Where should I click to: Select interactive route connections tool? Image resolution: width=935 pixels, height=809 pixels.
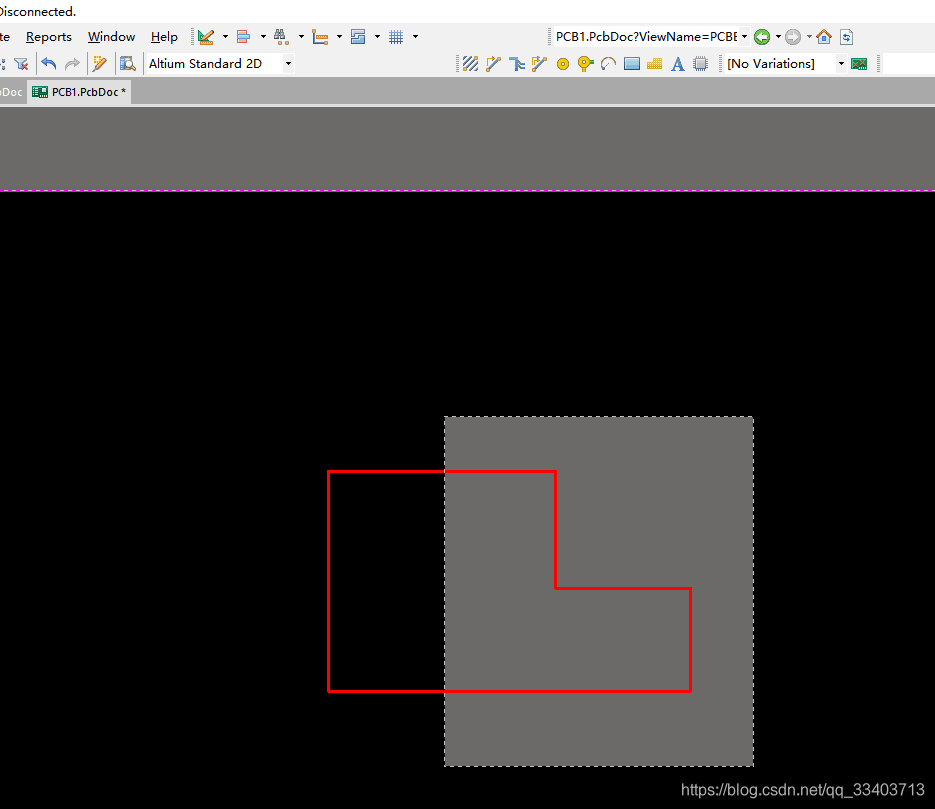pyautogui.click(x=470, y=64)
